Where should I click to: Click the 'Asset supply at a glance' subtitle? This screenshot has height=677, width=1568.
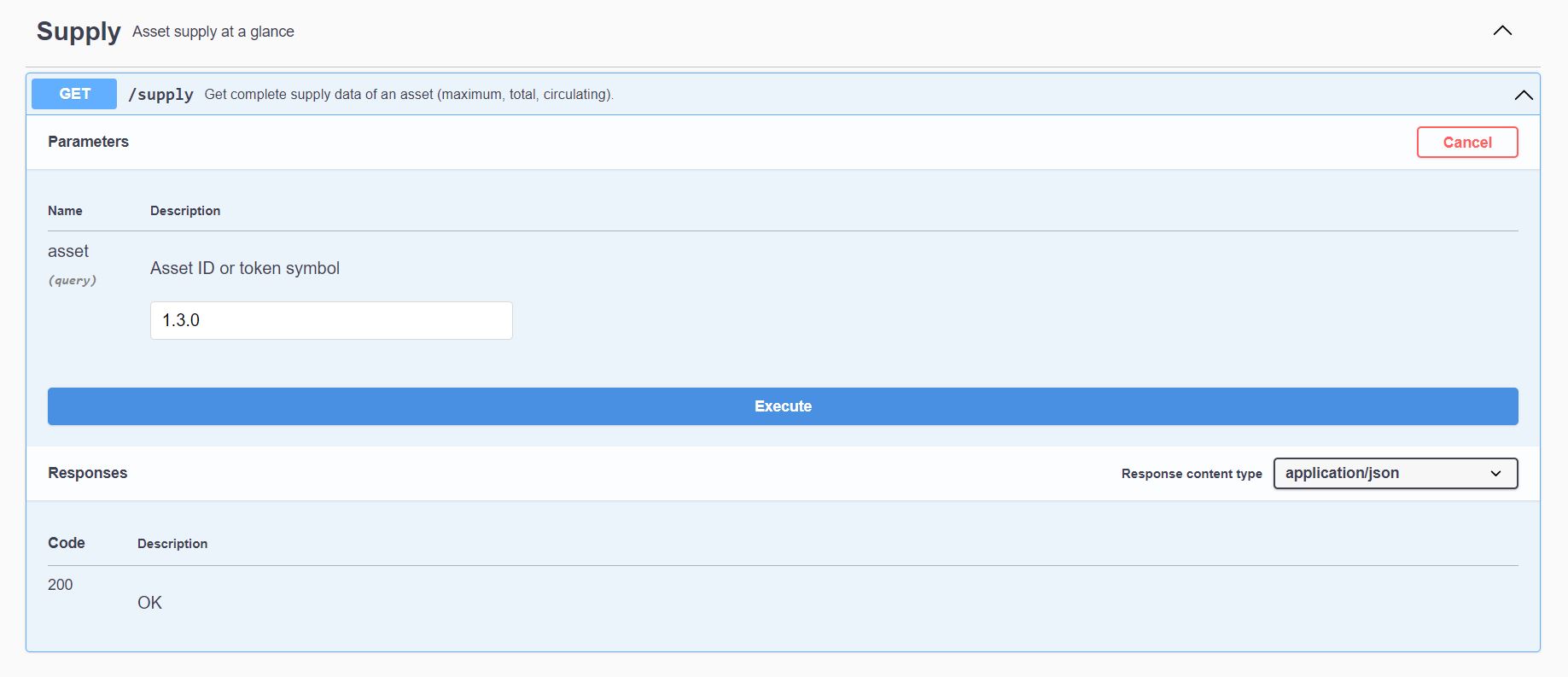click(213, 32)
